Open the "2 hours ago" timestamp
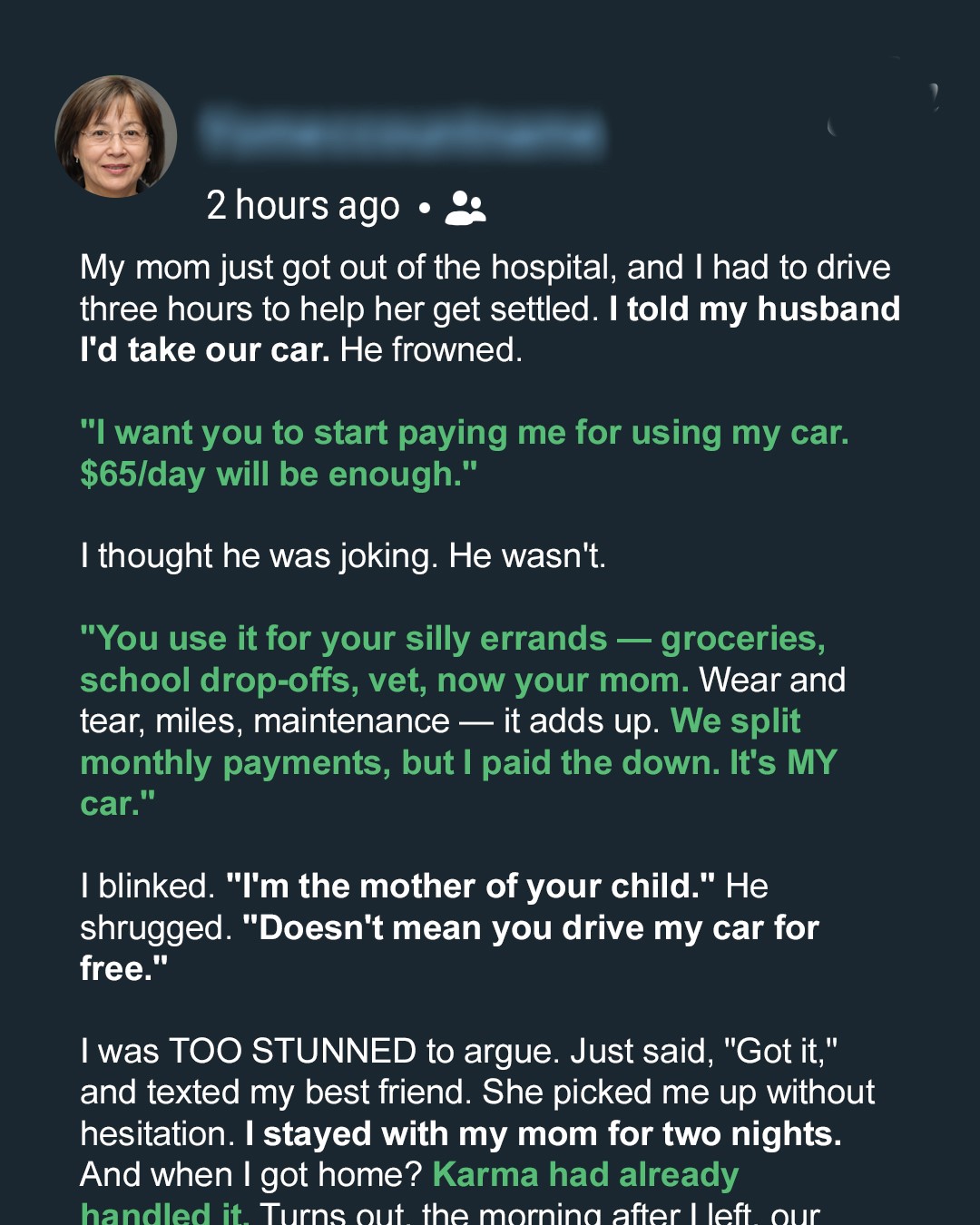The image size is (980, 1225). pos(302,206)
